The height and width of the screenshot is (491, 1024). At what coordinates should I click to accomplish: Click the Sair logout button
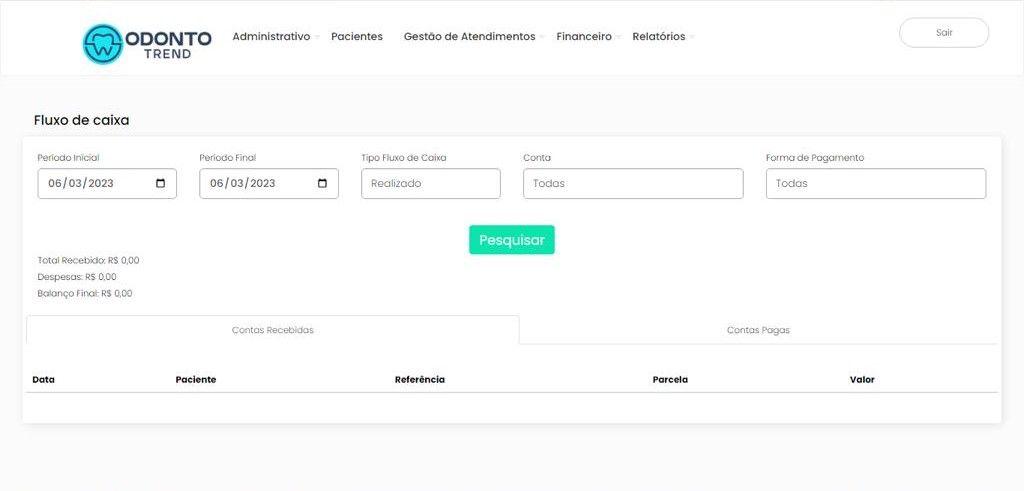pos(944,33)
